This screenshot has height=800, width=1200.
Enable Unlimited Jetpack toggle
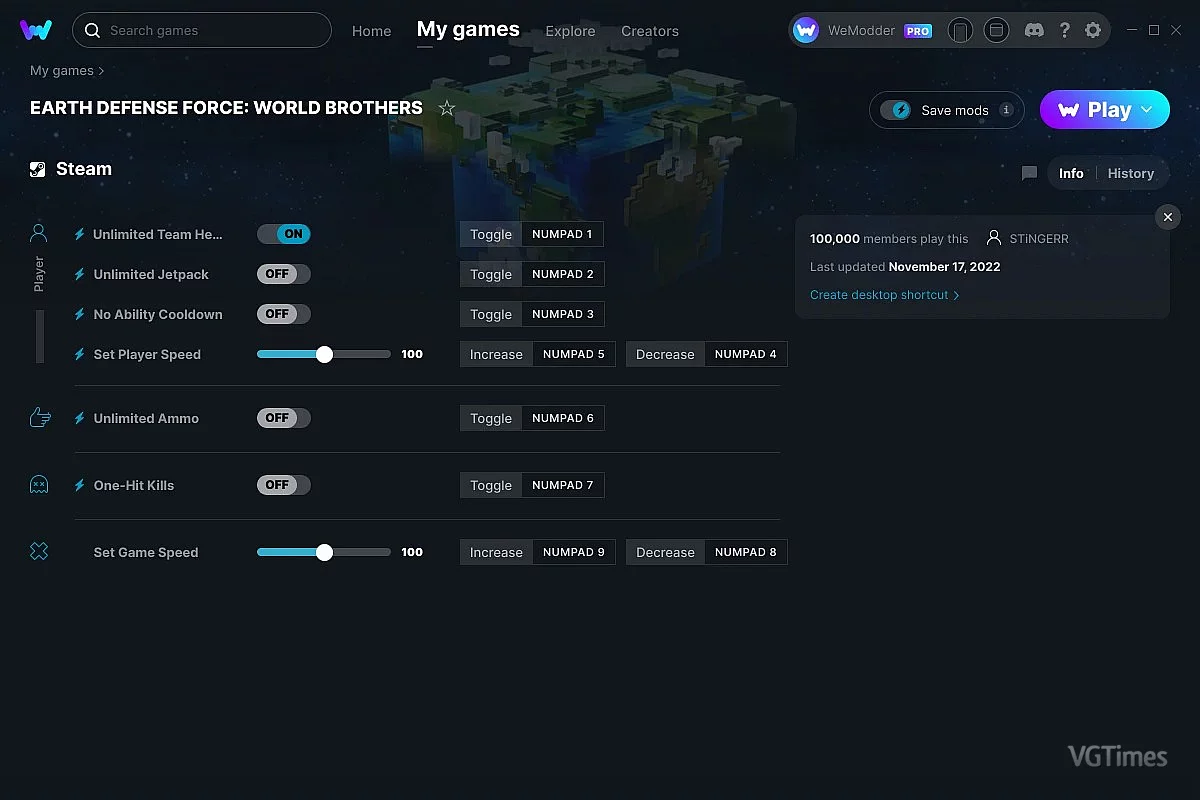284,274
